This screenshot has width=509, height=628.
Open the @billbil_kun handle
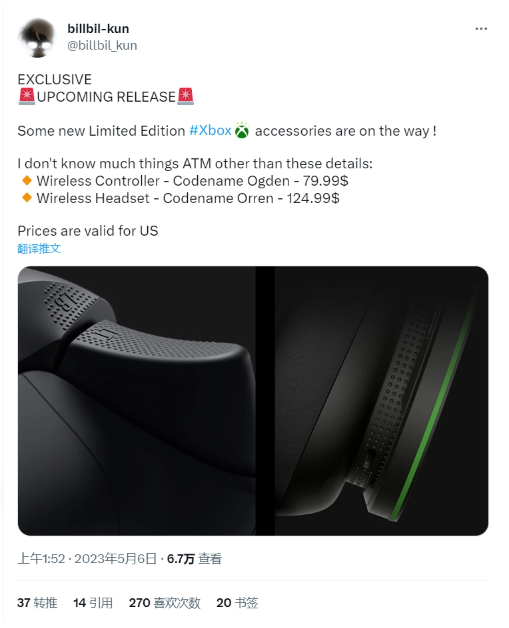coord(102,46)
